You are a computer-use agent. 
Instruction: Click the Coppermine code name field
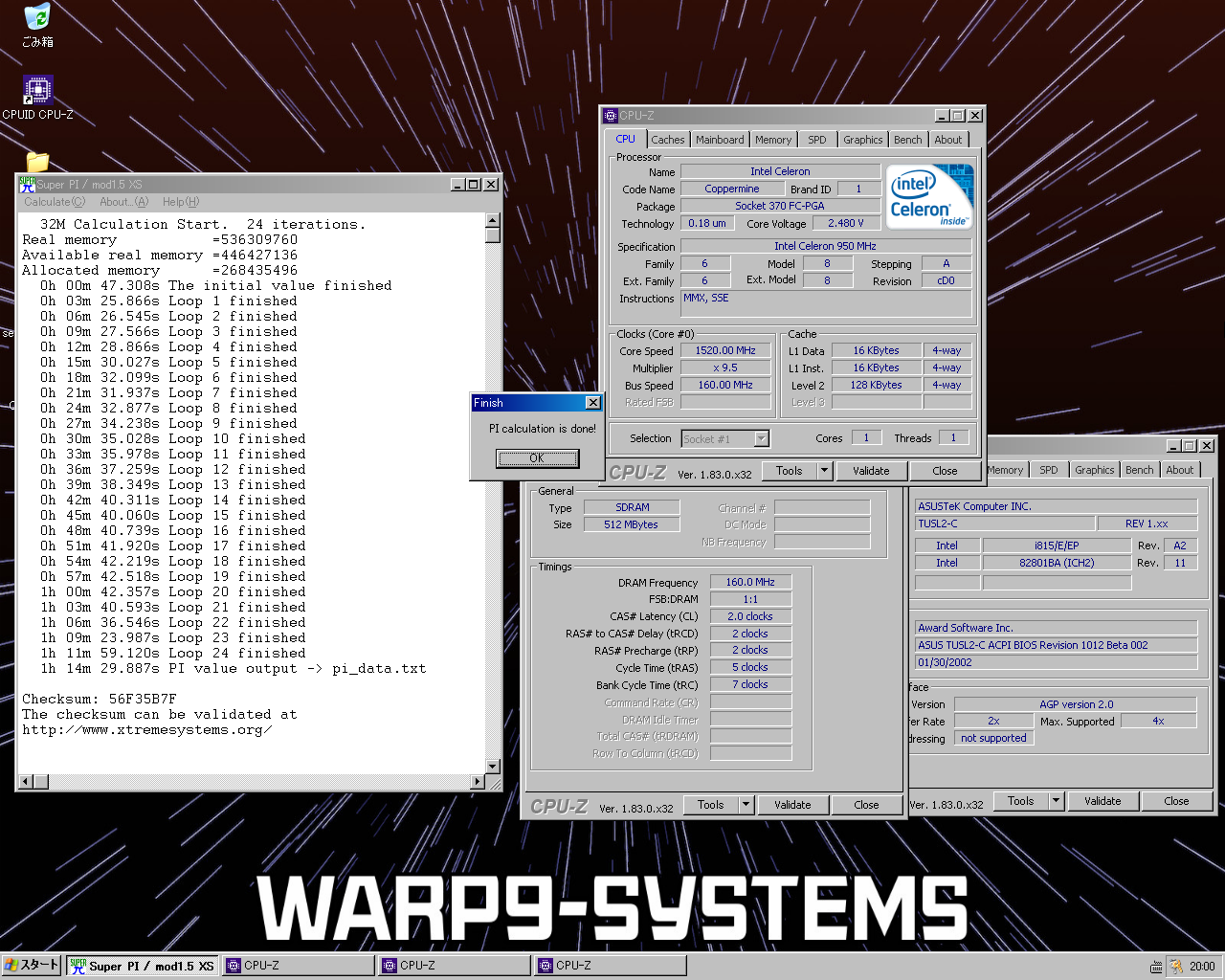pyautogui.click(x=732, y=189)
